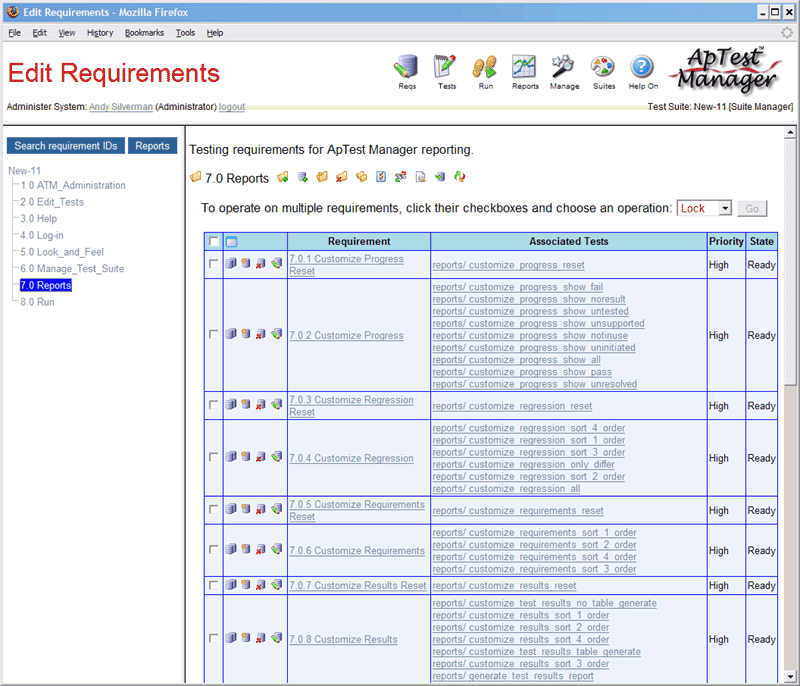
Task: Open the Suites palette icon
Action: (604, 72)
